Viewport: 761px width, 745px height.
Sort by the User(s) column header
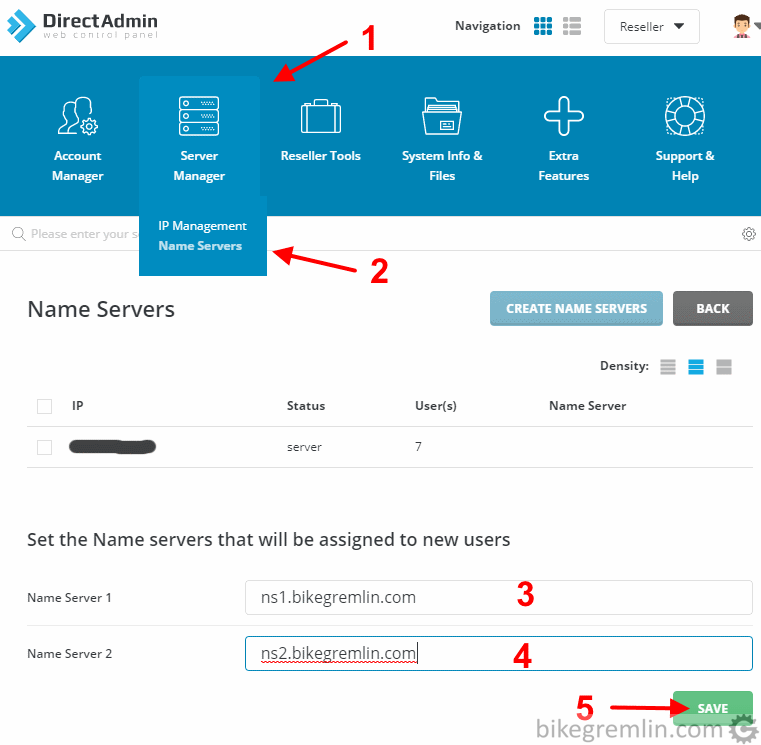(436, 406)
